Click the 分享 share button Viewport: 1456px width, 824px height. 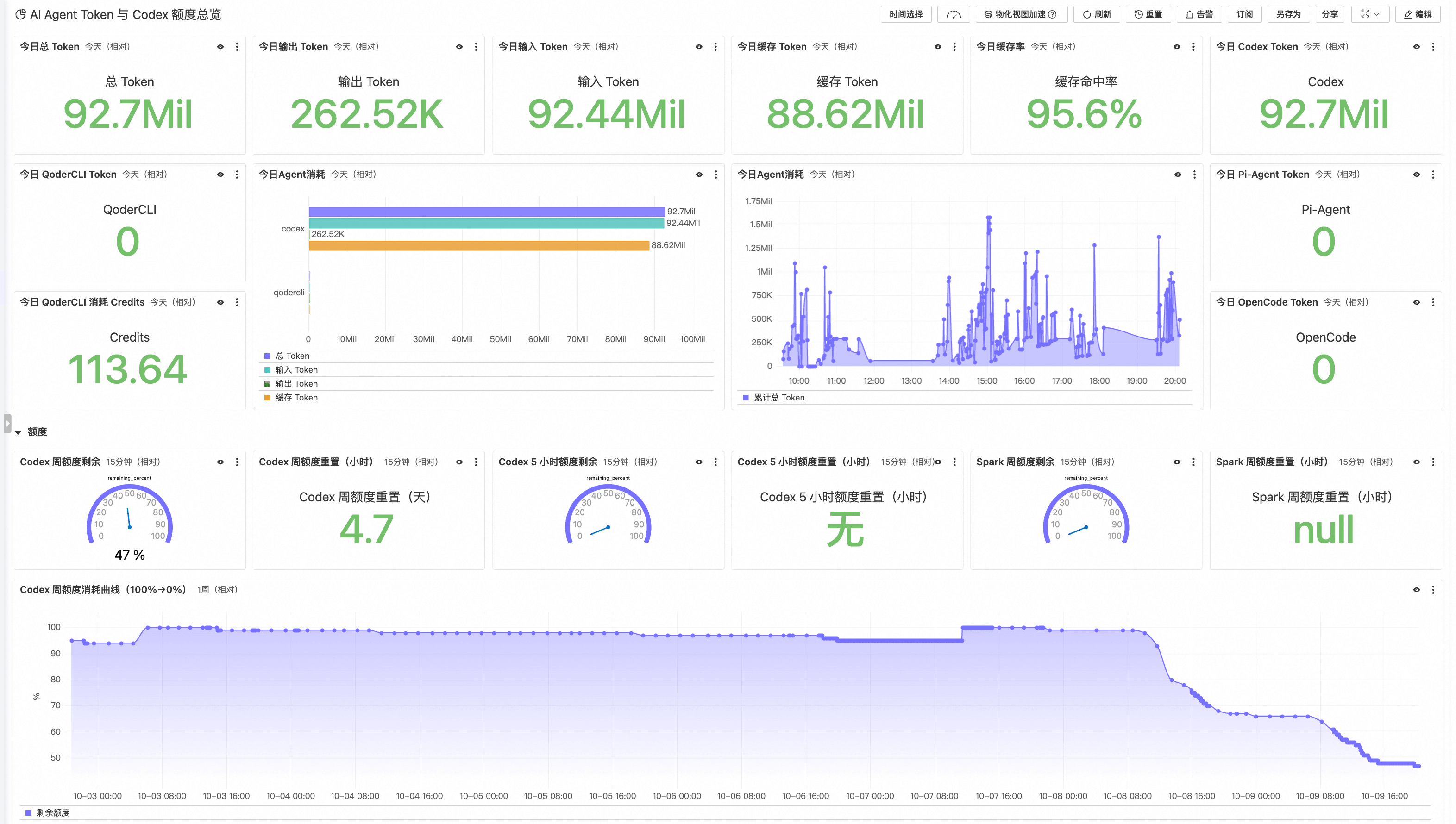[1330, 15]
